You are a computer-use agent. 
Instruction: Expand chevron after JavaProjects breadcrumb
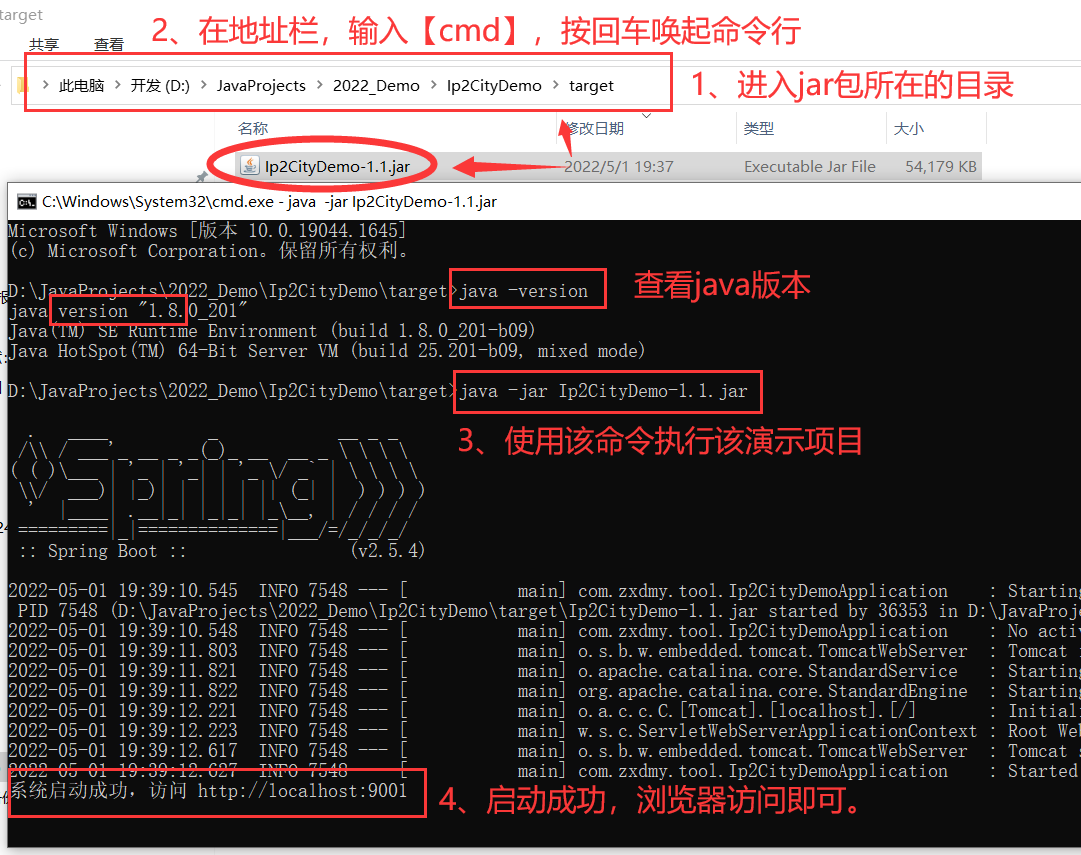319,85
